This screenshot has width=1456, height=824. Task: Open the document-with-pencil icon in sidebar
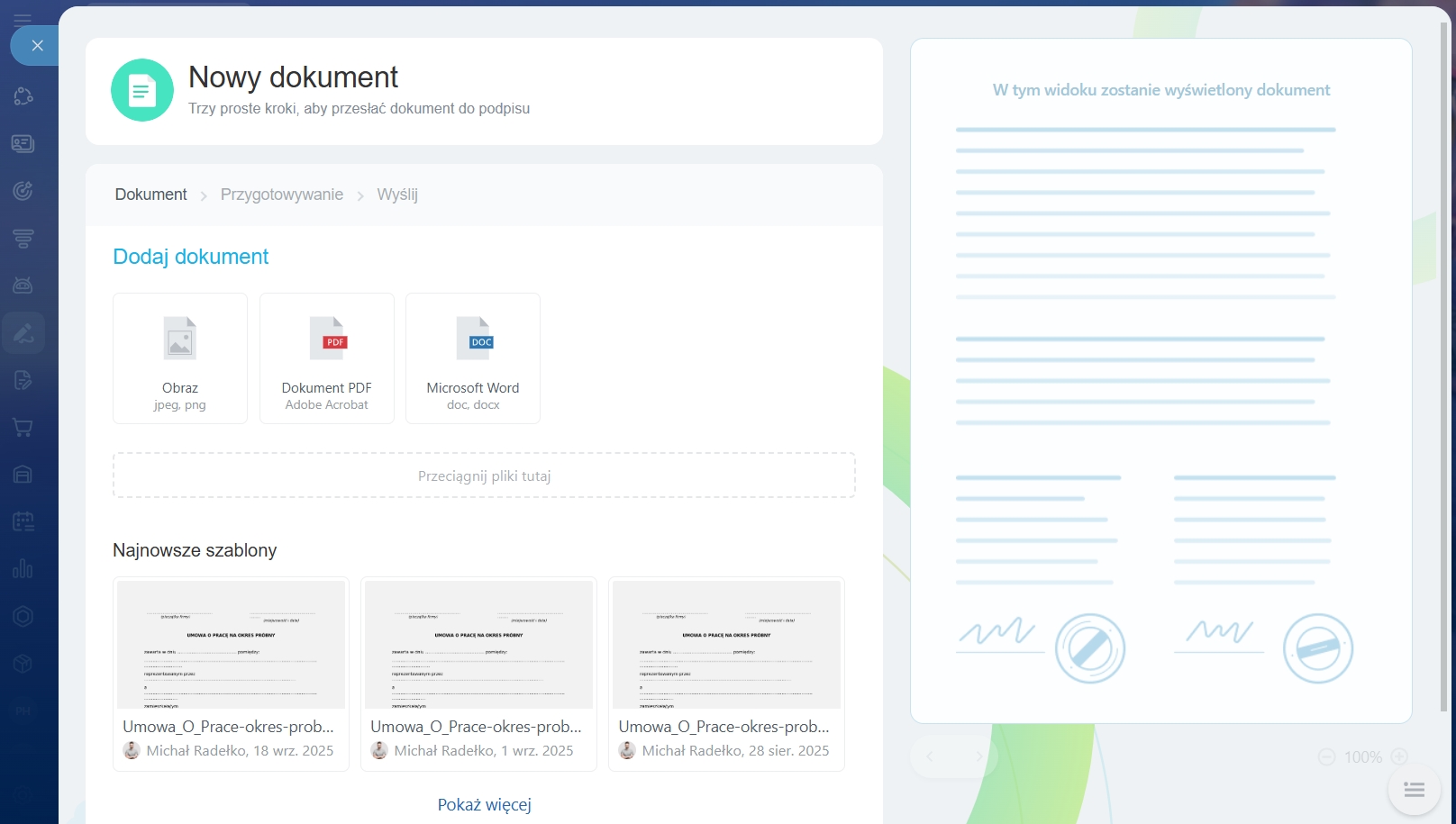tap(23, 380)
